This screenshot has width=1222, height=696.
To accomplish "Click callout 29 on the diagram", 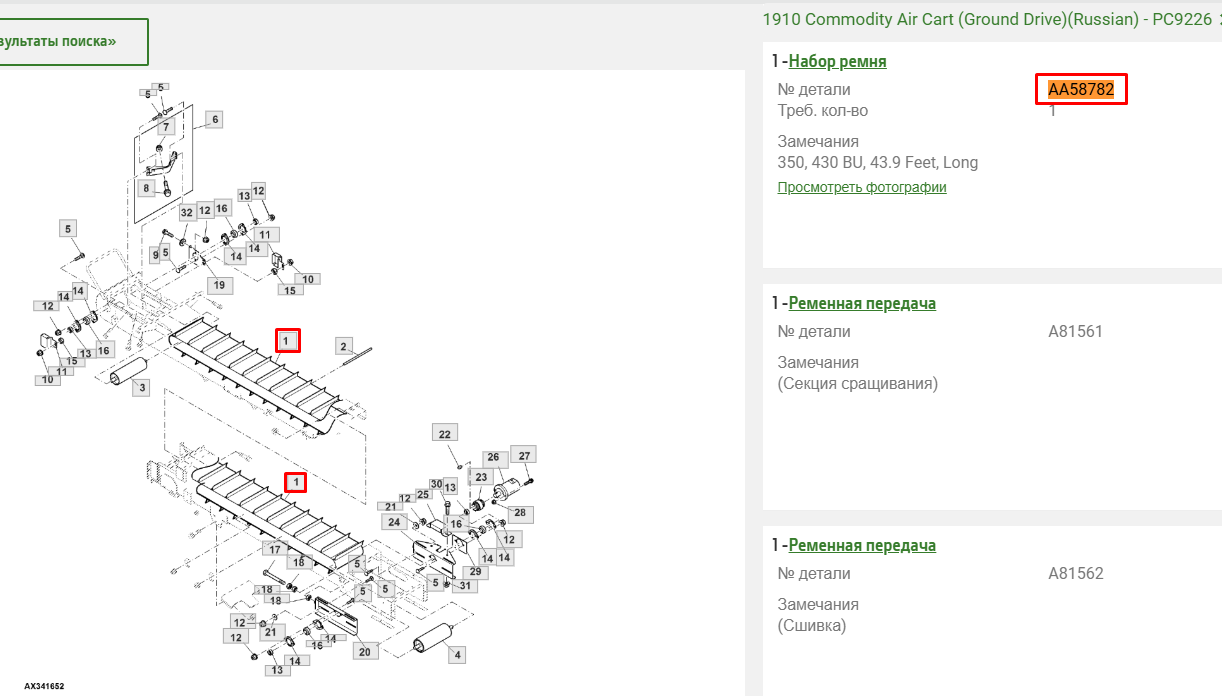I will tap(477, 572).
